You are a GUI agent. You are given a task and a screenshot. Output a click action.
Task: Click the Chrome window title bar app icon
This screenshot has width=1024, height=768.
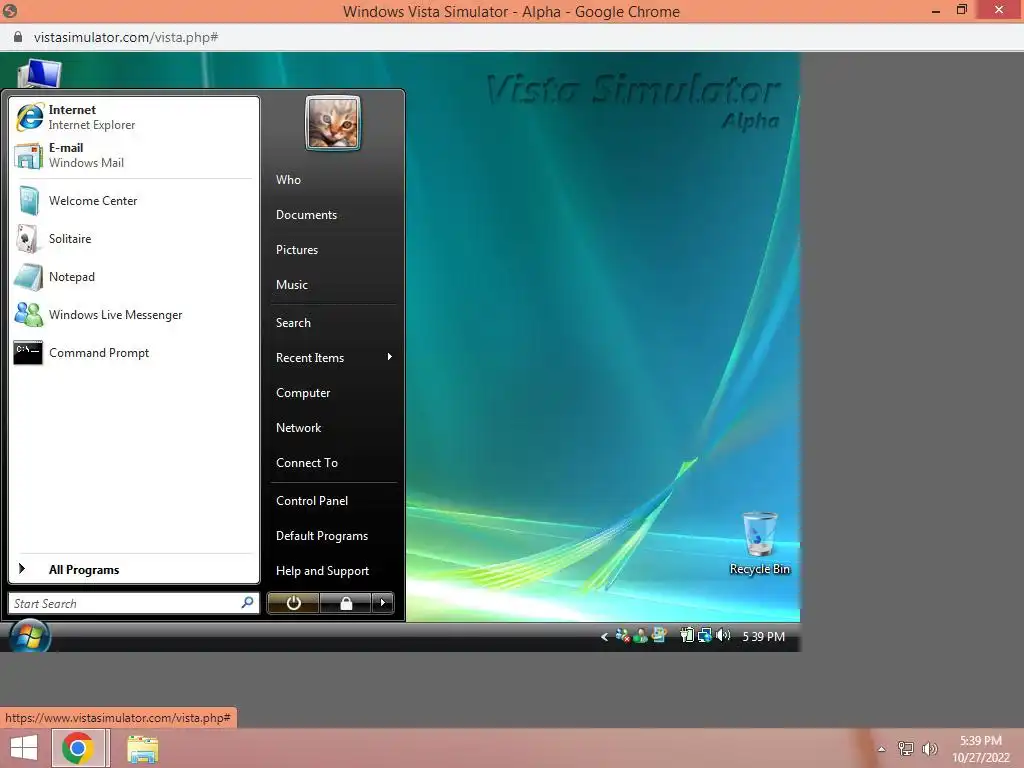pyautogui.click(x=10, y=11)
